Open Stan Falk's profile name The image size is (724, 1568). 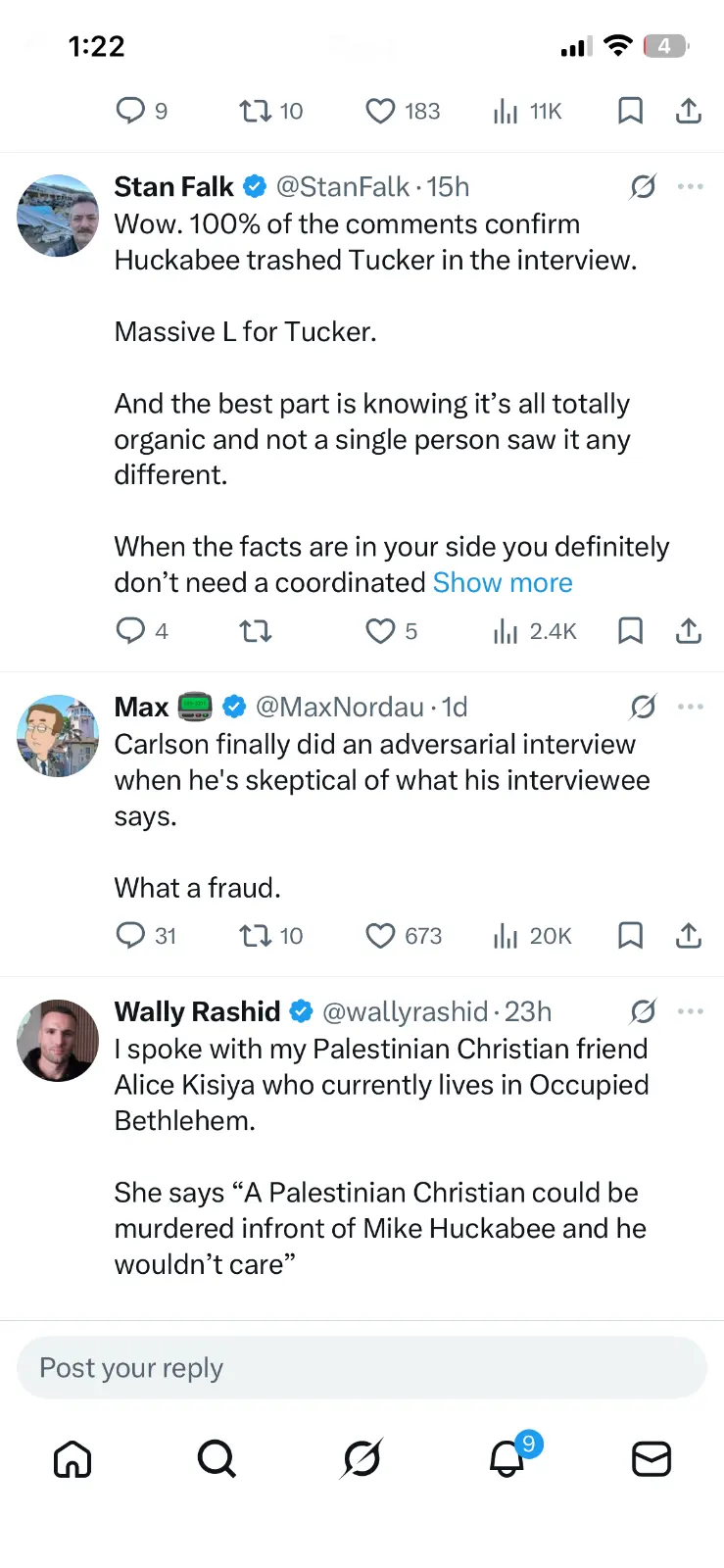[174, 186]
